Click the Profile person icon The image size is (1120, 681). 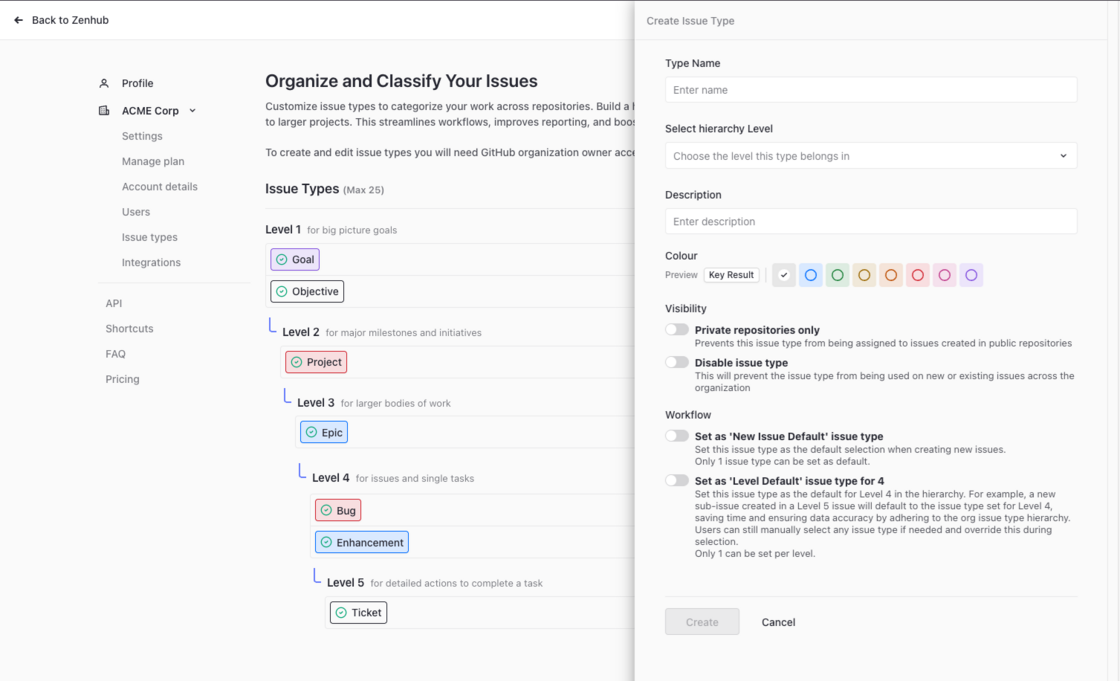point(104,83)
